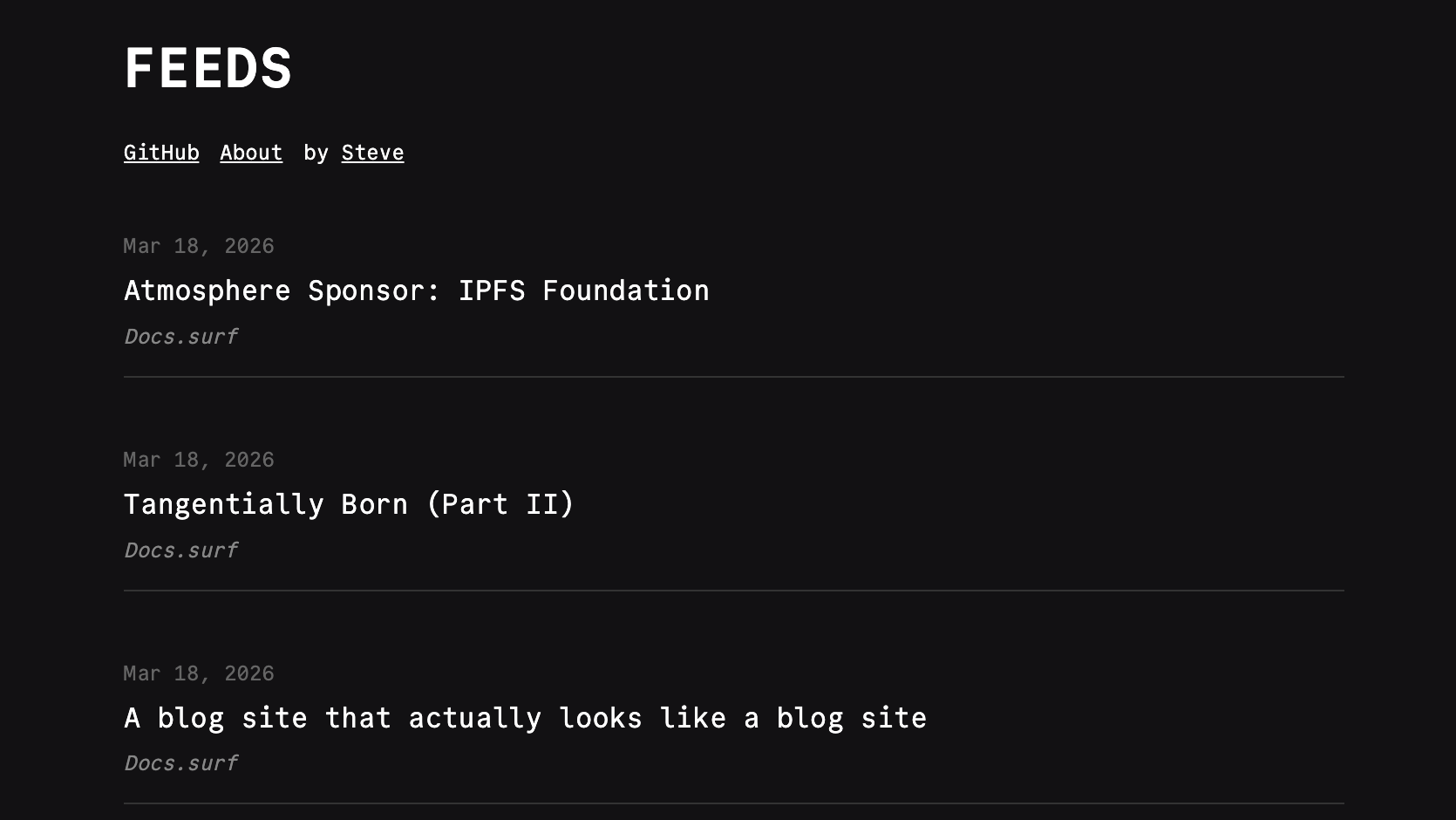Open the GitHub link

(161, 153)
